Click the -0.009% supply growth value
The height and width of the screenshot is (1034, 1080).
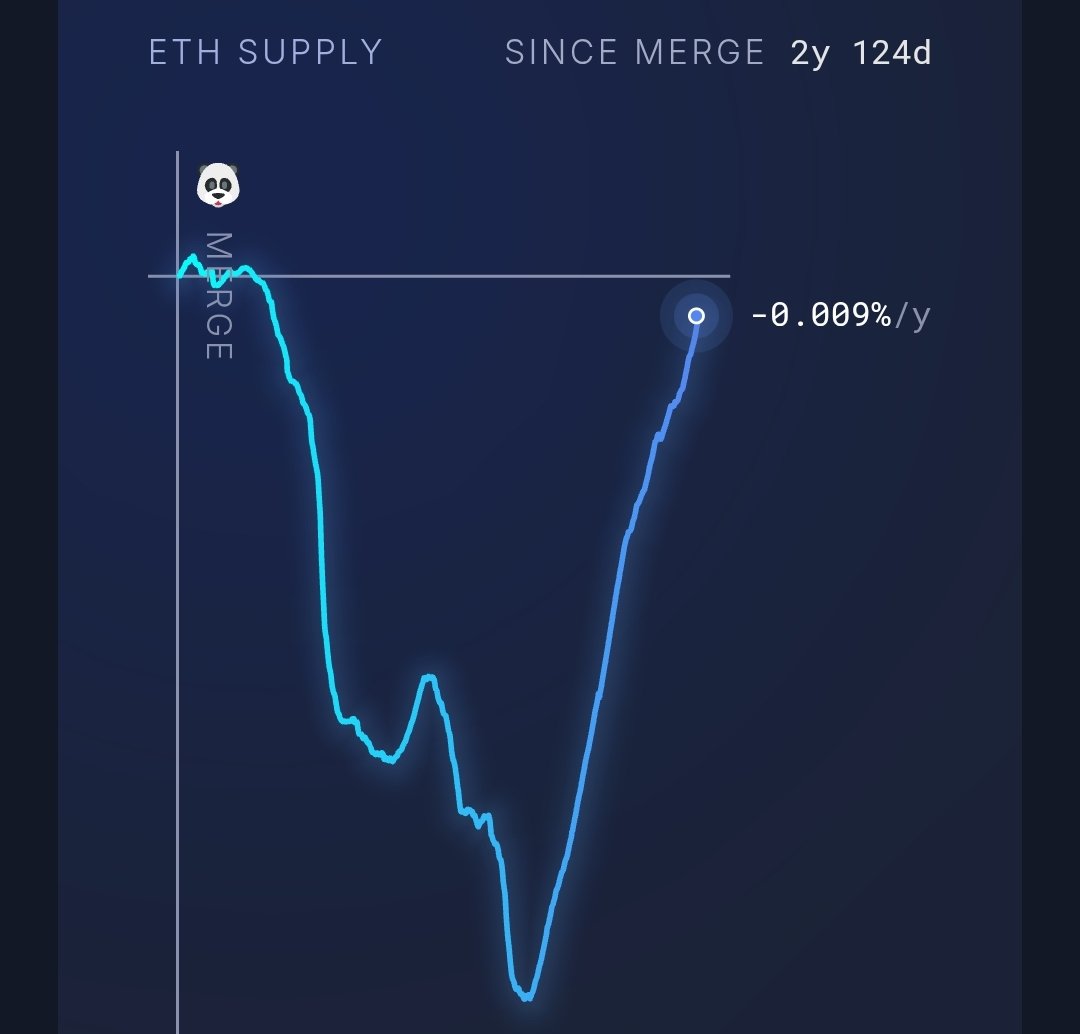(820, 315)
